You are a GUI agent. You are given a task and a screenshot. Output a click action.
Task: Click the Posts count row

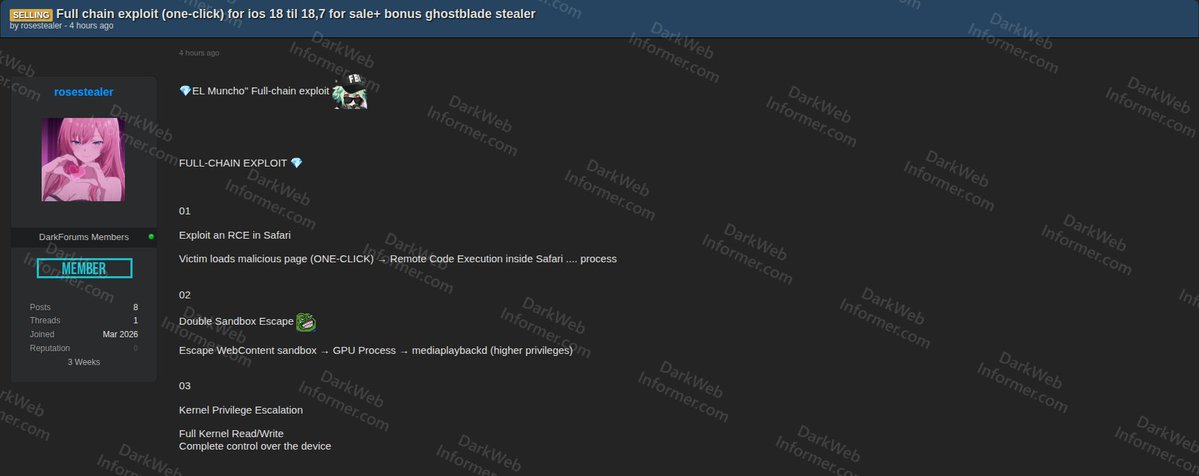click(x=83, y=307)
